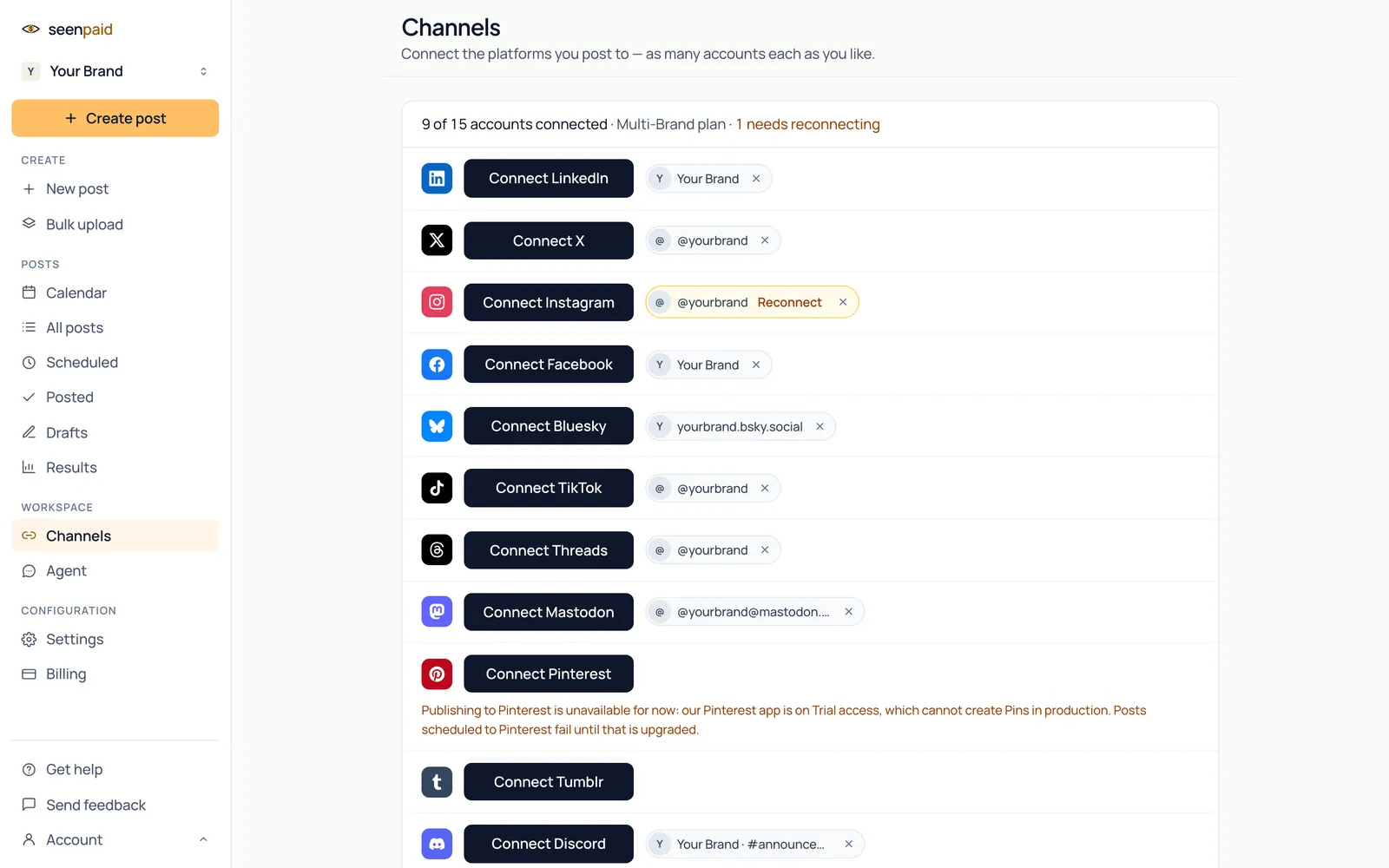Click Connect Discord button
The image size is (1389, 868).
click(x=549, y=844)
